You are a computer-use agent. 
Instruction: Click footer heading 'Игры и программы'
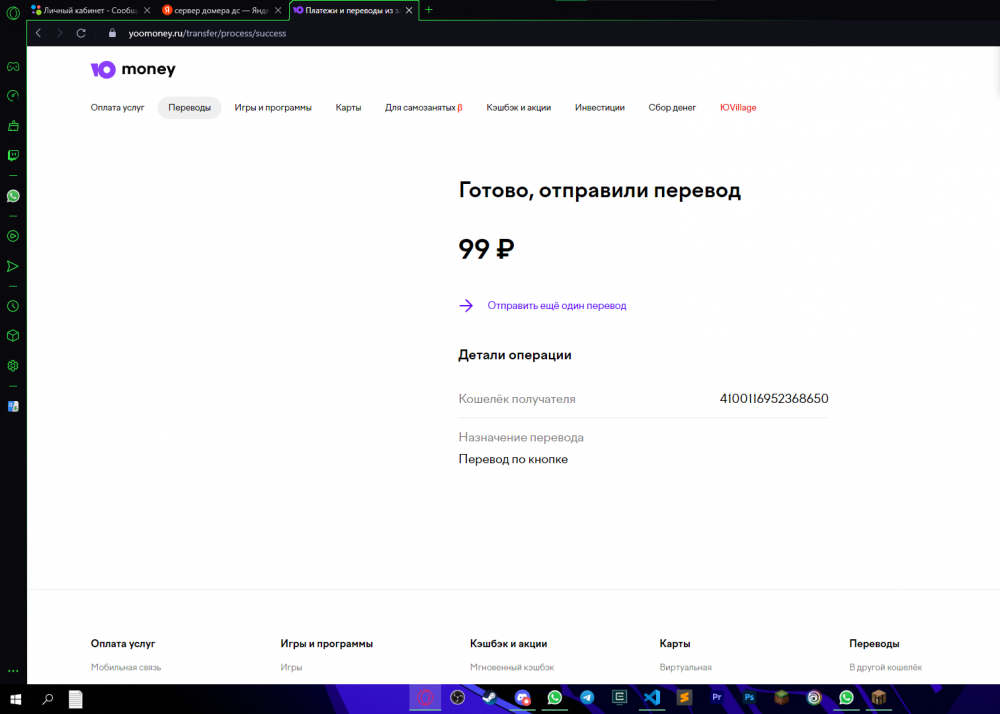point(327,644)
